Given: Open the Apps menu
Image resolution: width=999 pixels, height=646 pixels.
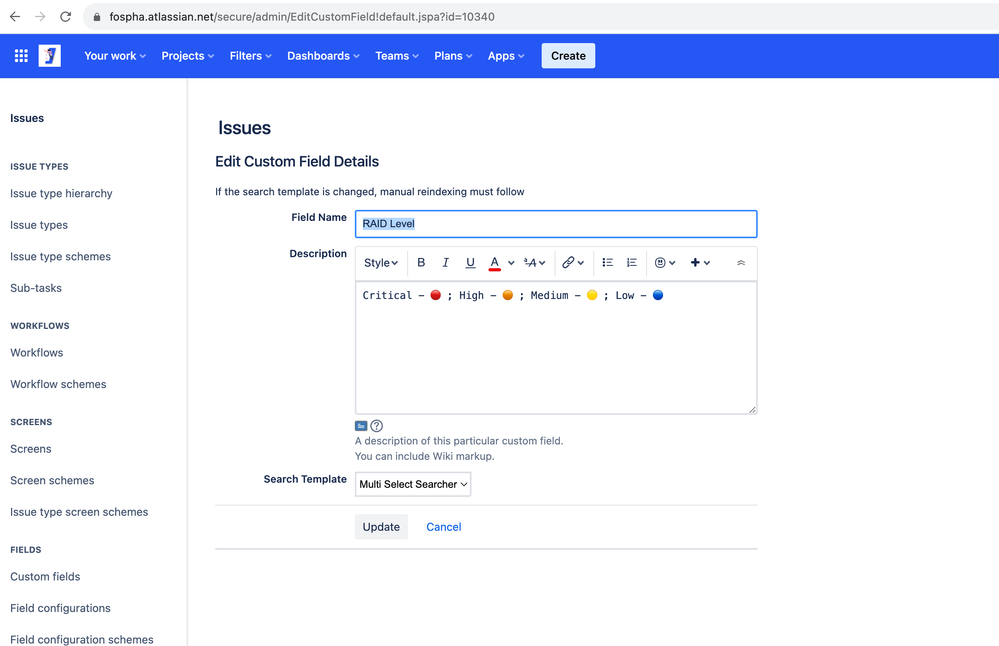Looking at the screenshot, I should [x=506, y=56].
